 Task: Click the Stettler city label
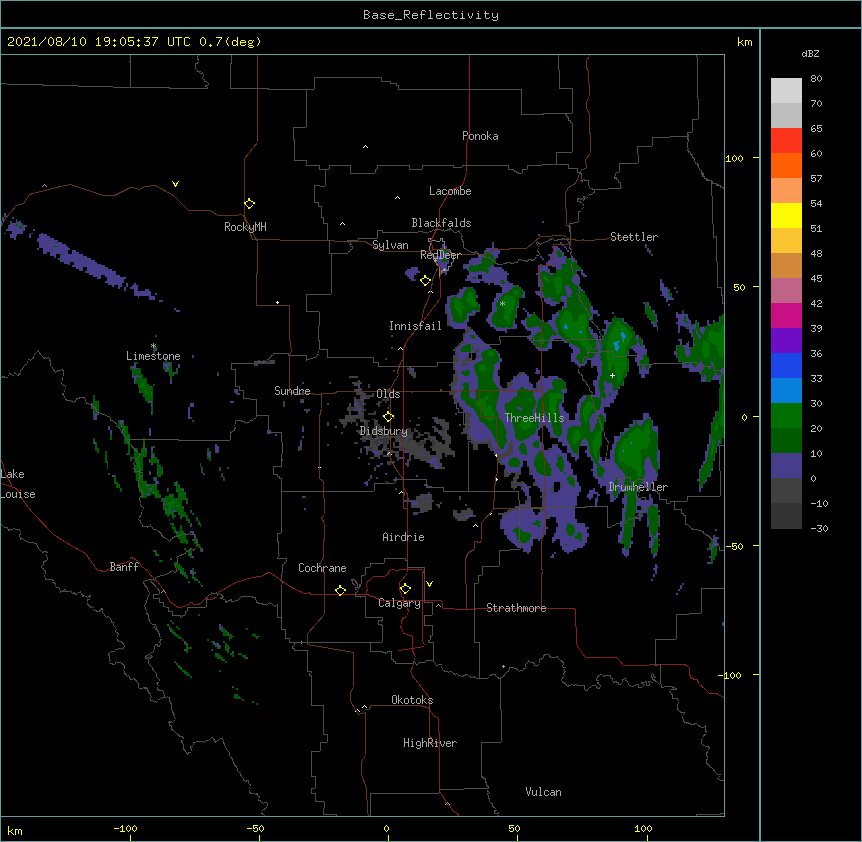[x=634, y=237]
